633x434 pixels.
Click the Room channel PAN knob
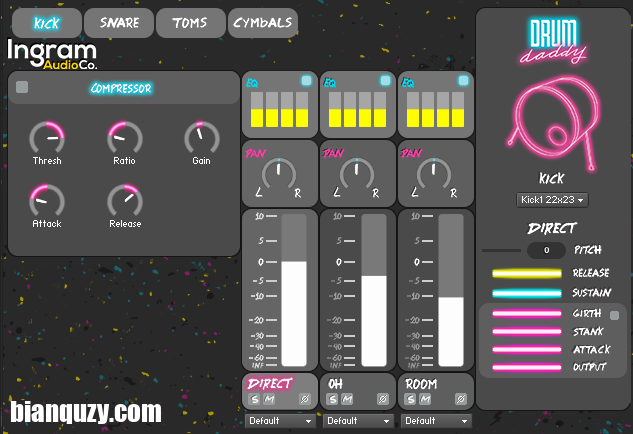point(434,174)
